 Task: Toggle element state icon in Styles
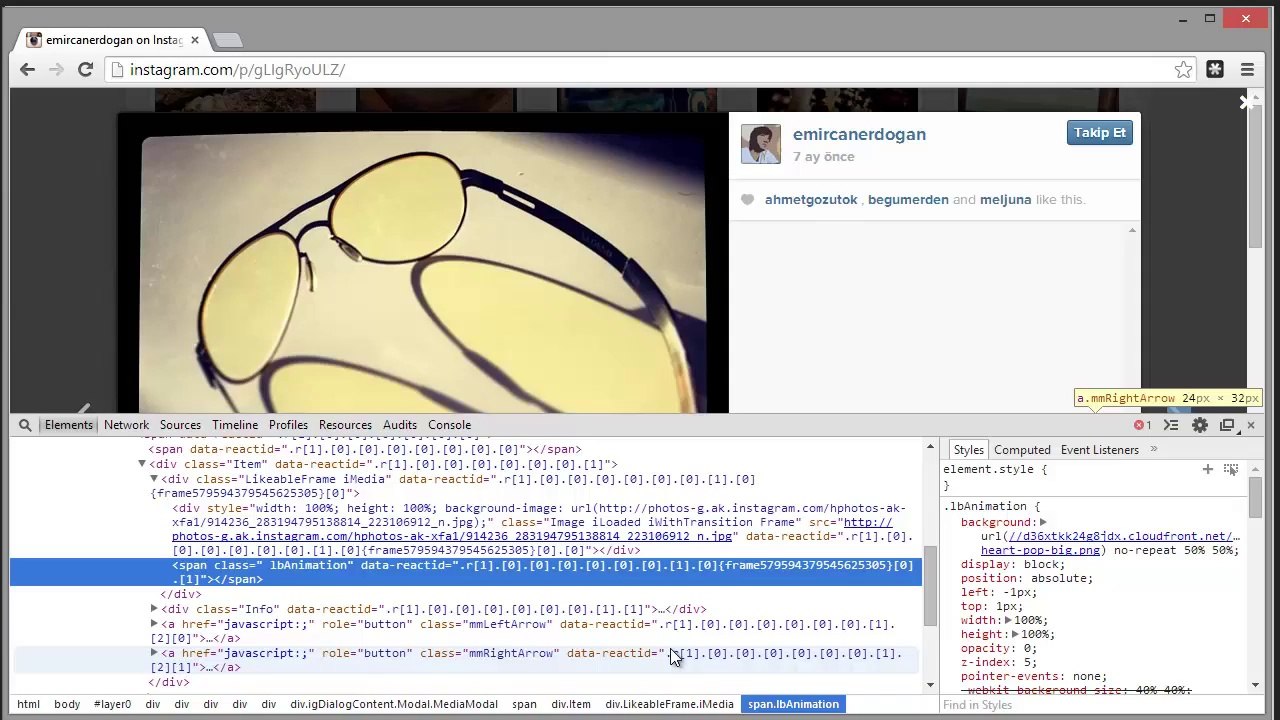click(x=1231, y=469)
